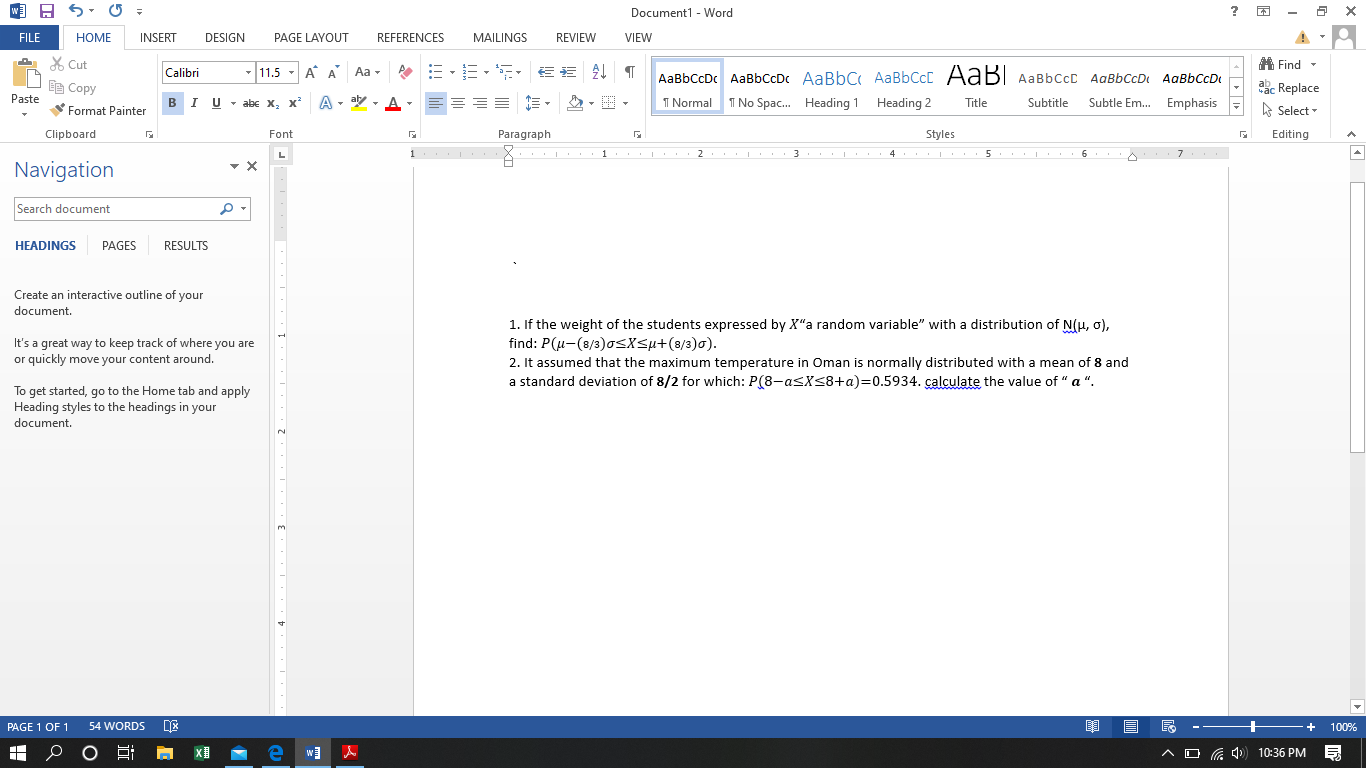Sort the selected paragraphs

[599, 73]
